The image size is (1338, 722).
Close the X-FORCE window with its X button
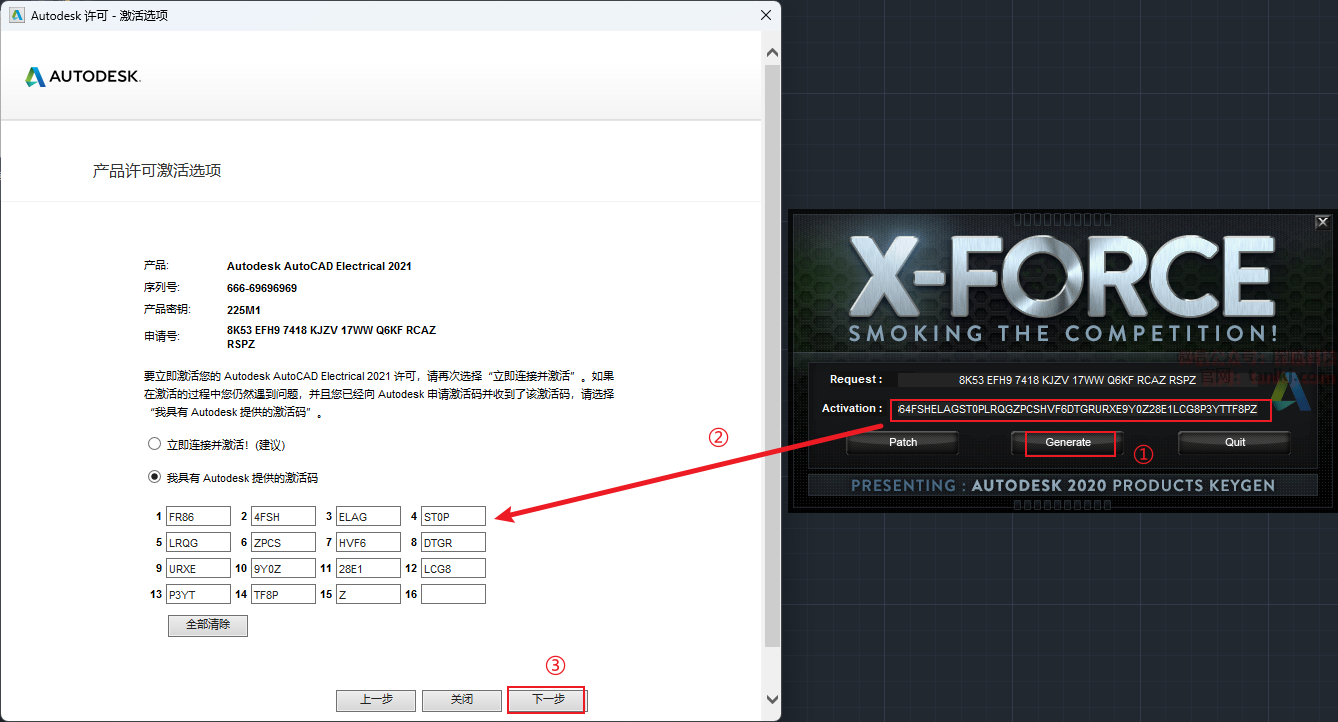point(1322,222)
